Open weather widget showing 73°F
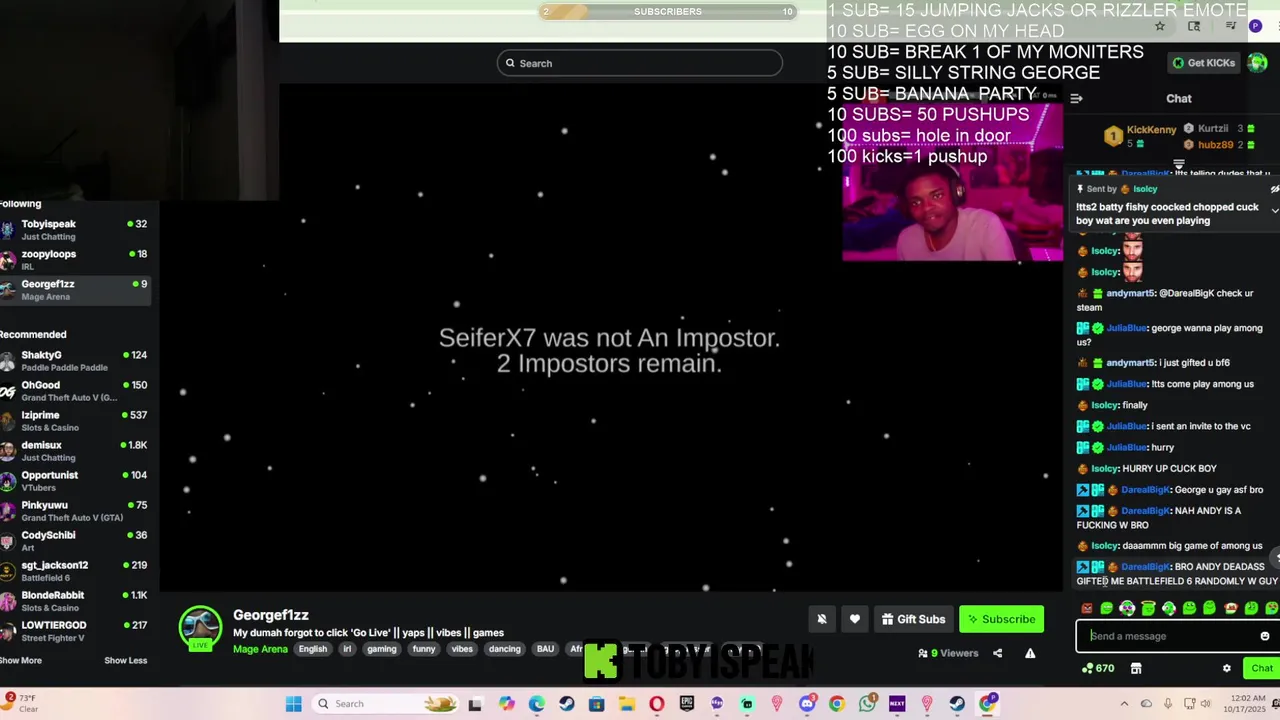 click(20, 703)
